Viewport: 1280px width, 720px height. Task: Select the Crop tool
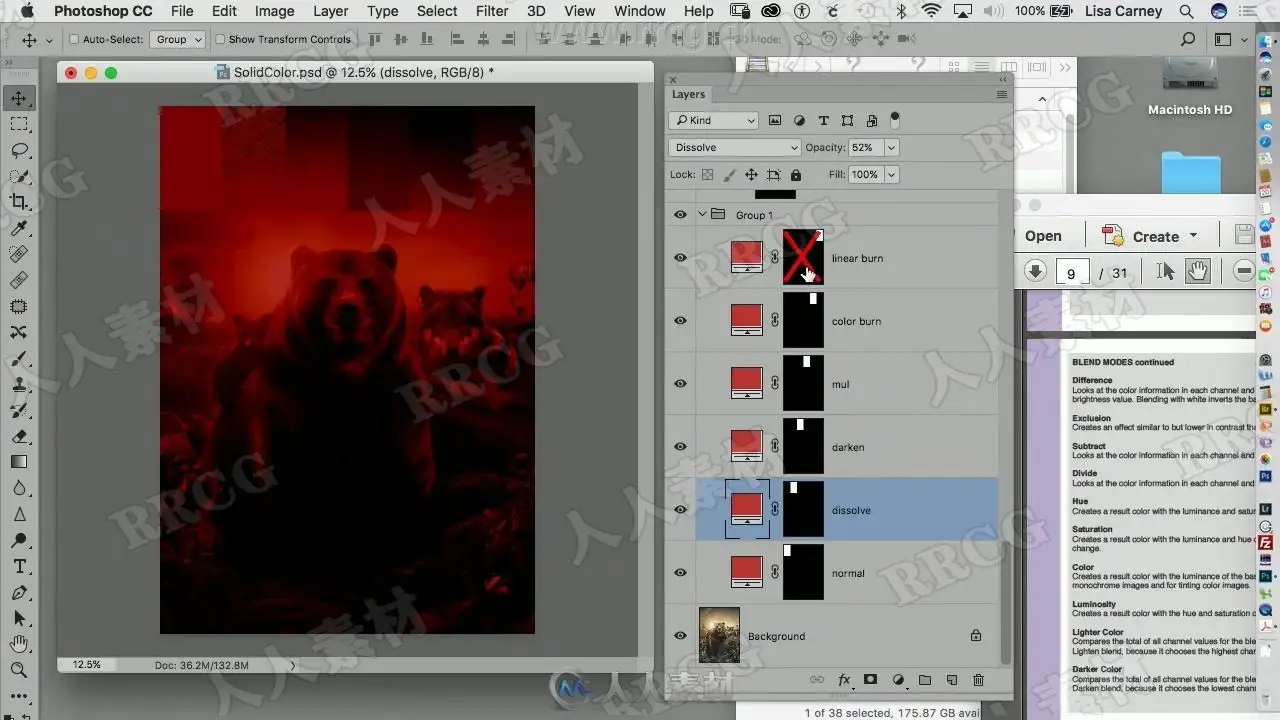(x=19, y=202)
